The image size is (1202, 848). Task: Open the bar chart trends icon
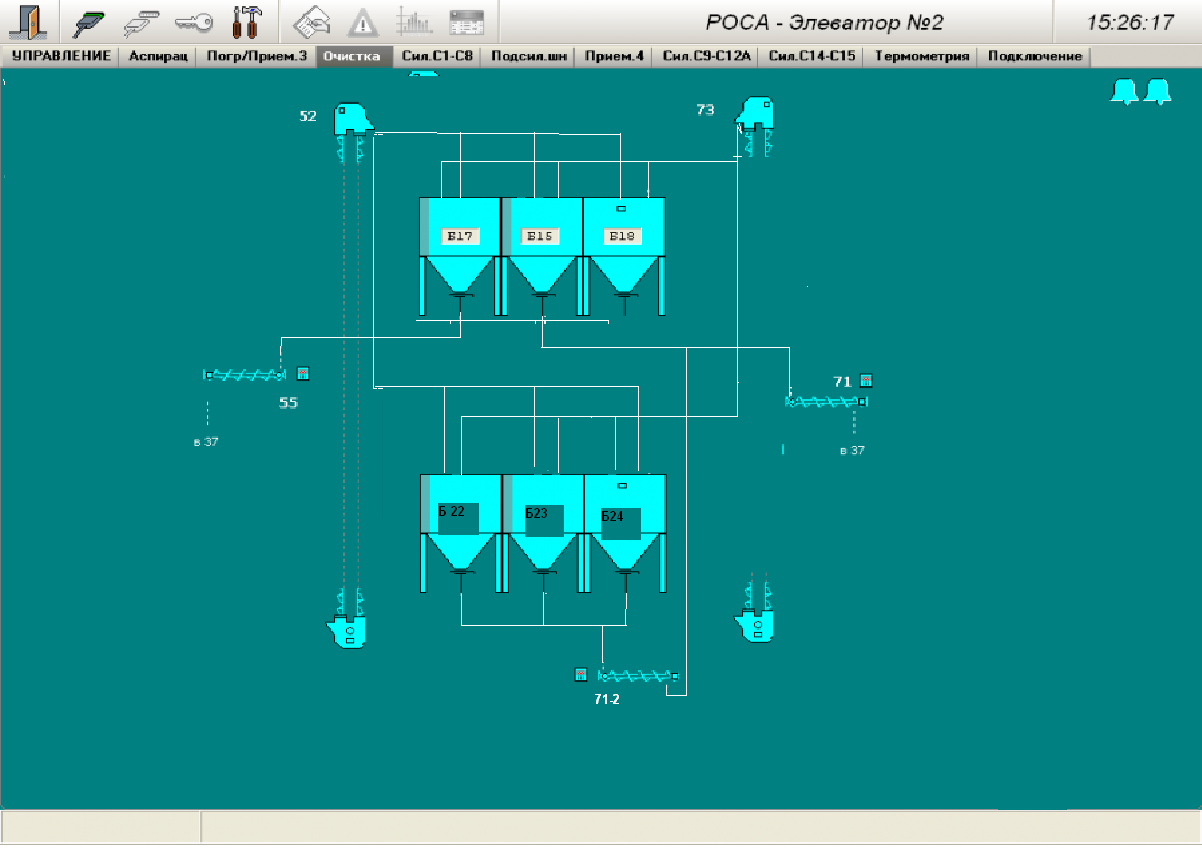413,22
